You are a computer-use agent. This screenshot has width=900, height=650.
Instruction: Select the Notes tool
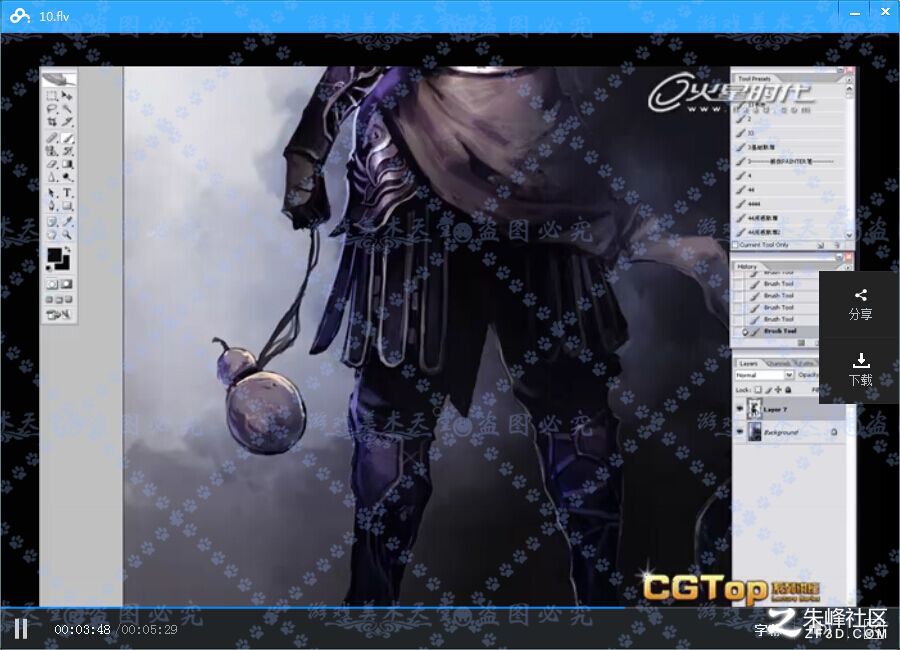point(52,222)
